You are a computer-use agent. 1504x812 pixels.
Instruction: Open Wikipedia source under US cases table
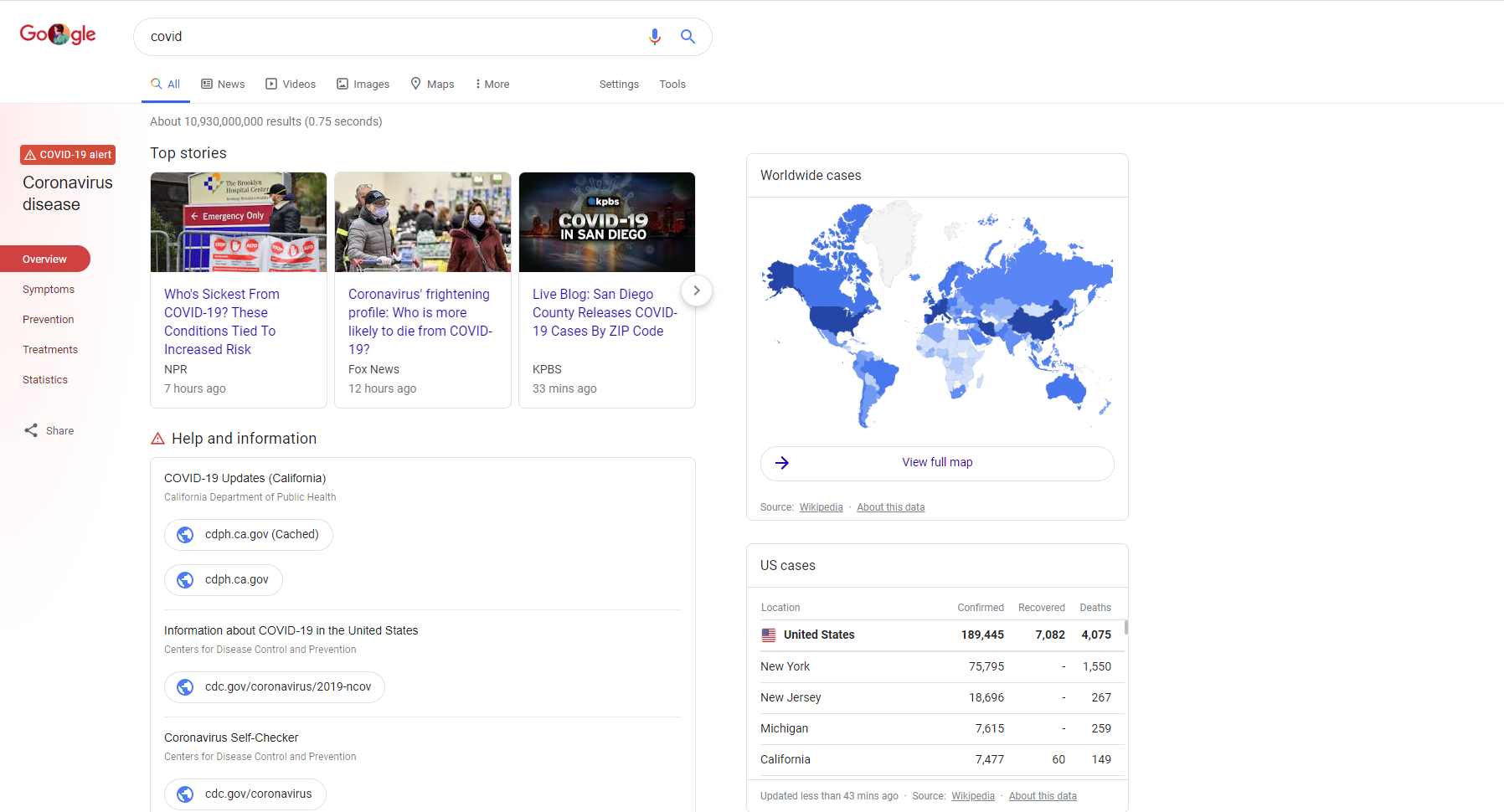pos(973,796)
